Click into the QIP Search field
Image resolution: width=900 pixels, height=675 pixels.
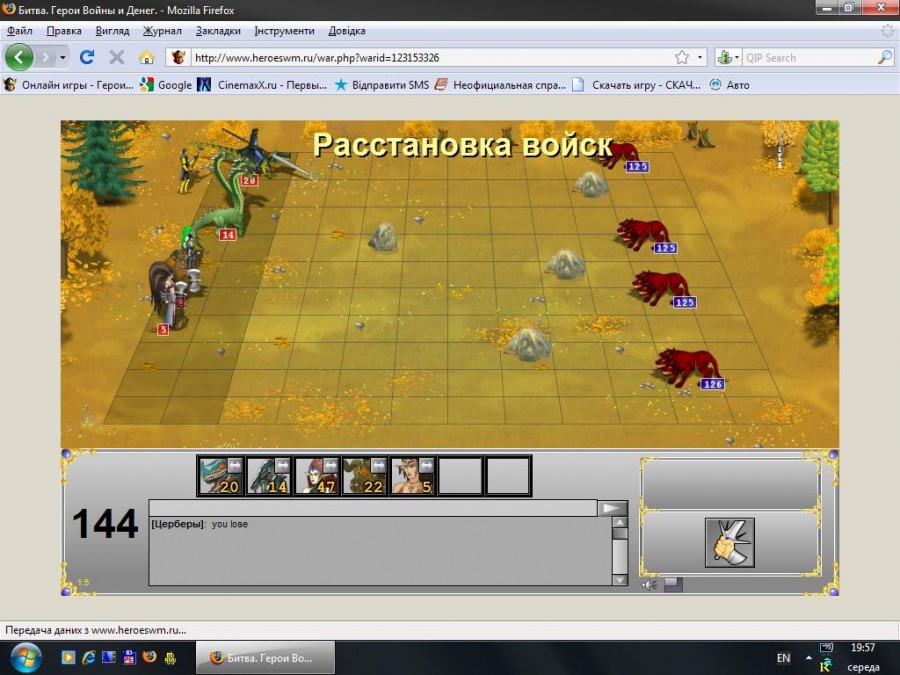pyautogui.click(x=809, y=57)
